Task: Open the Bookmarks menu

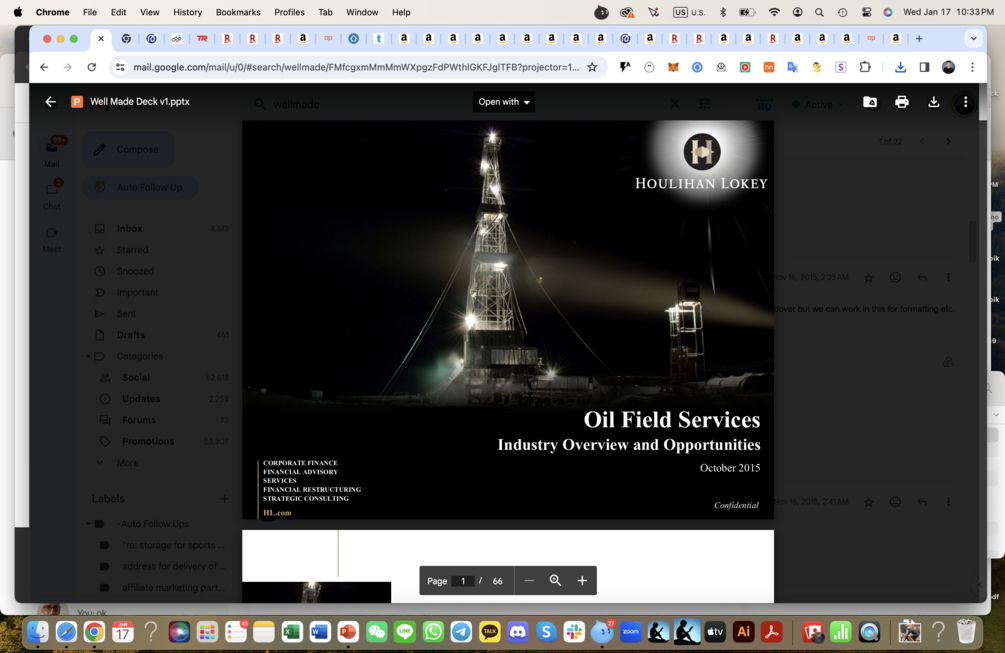Action: (238, 12)
